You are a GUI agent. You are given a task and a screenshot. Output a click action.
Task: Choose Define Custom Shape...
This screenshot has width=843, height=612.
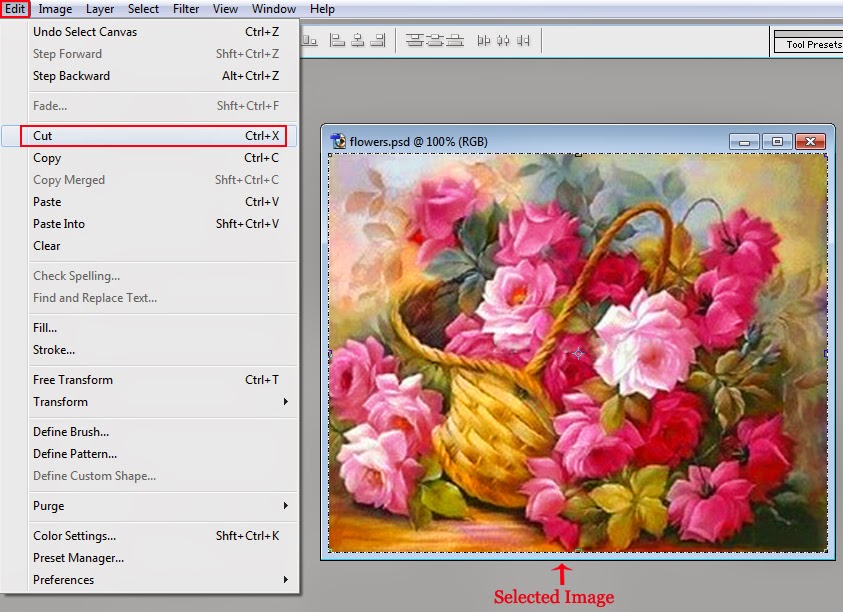pos(156,476)
